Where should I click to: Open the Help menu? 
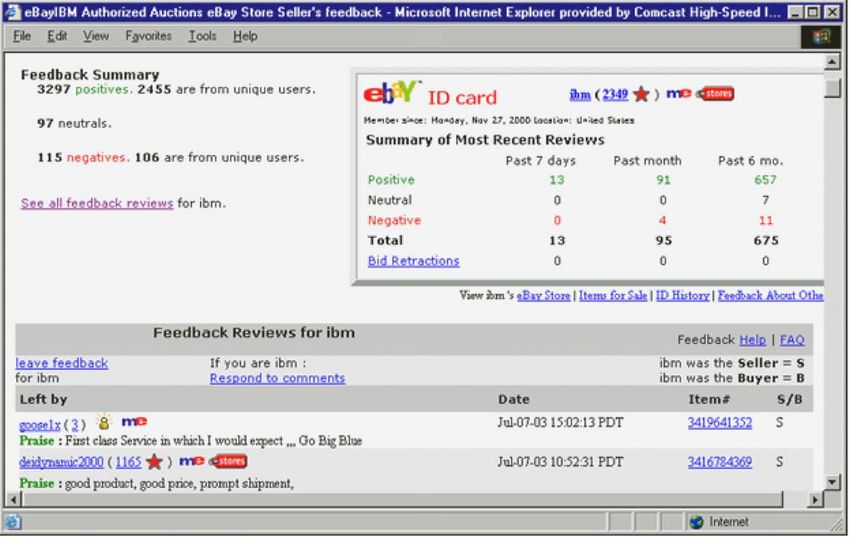[245, 36]
